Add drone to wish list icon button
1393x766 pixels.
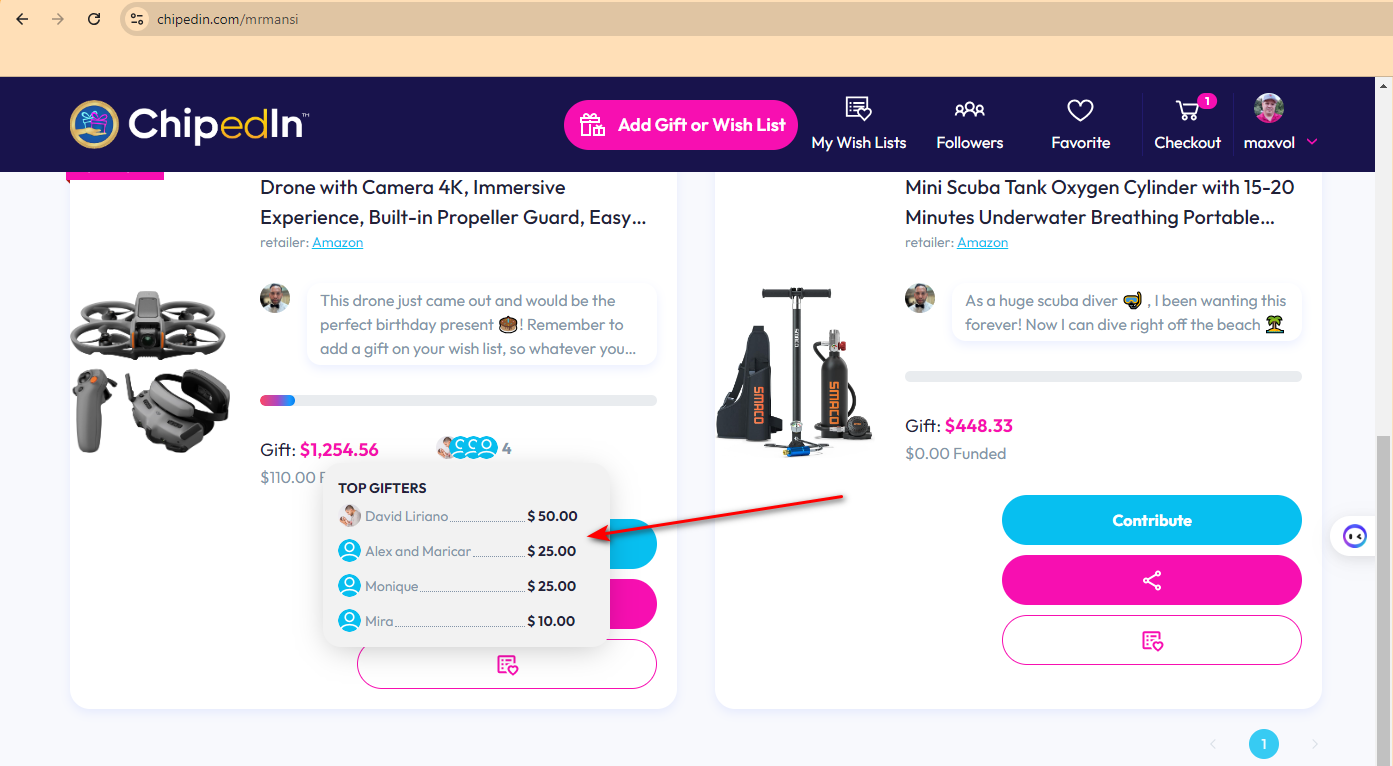click(507, 664)
